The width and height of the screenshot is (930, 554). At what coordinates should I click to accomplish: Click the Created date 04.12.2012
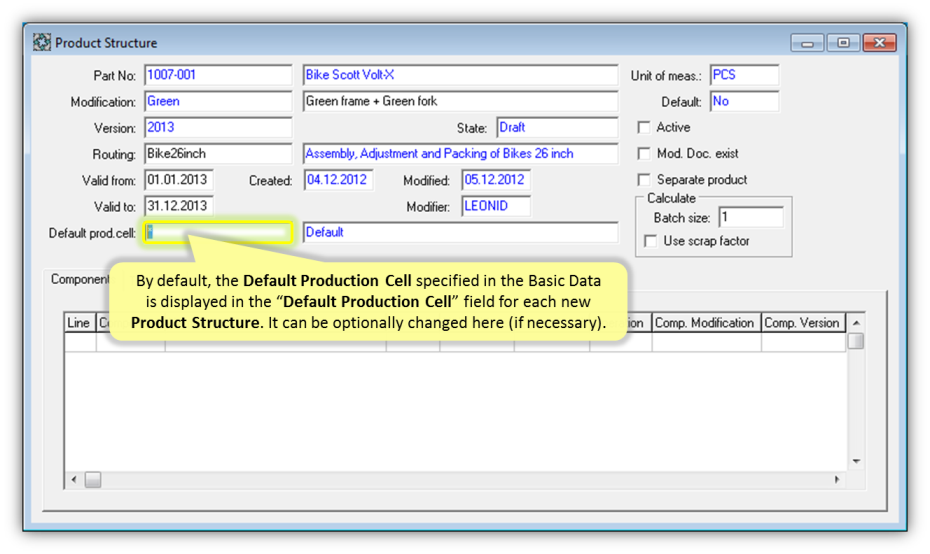click(x=338, y=180)
